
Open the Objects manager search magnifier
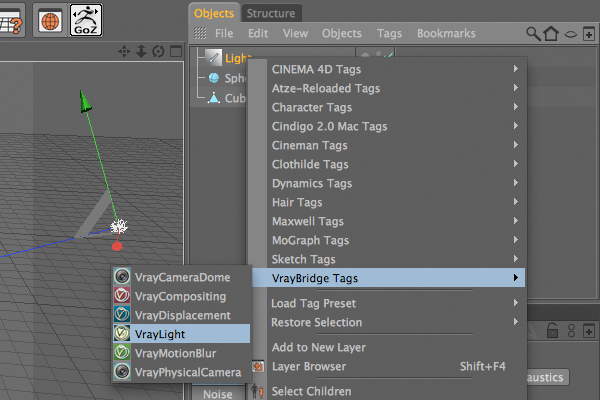[x=533, y=34]
